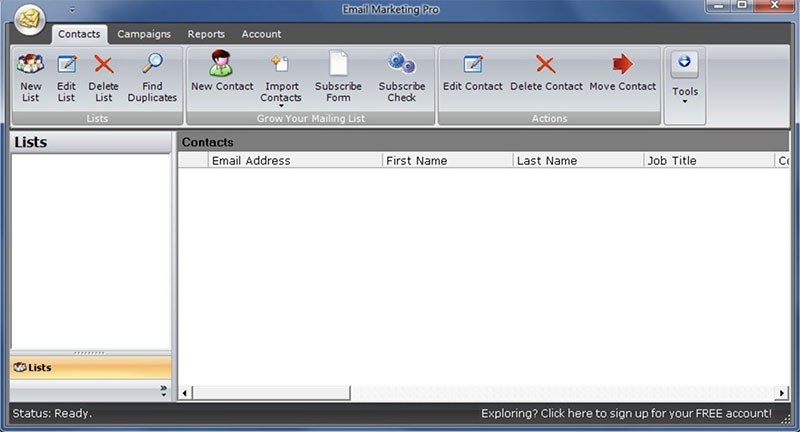Image resolution: width=800 pixels, height=432 pixels.
Task: Open the Reports tab
Action: coord(206,34)
